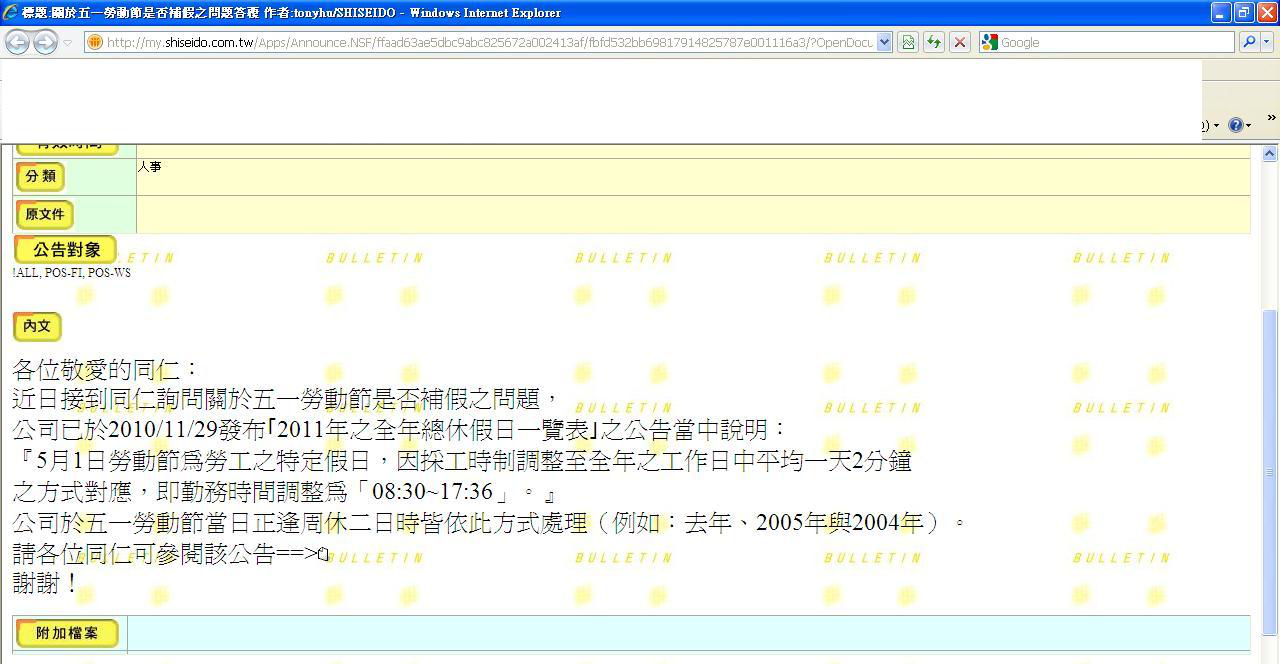Click the site icon in the address bar

tap(95, 42)
